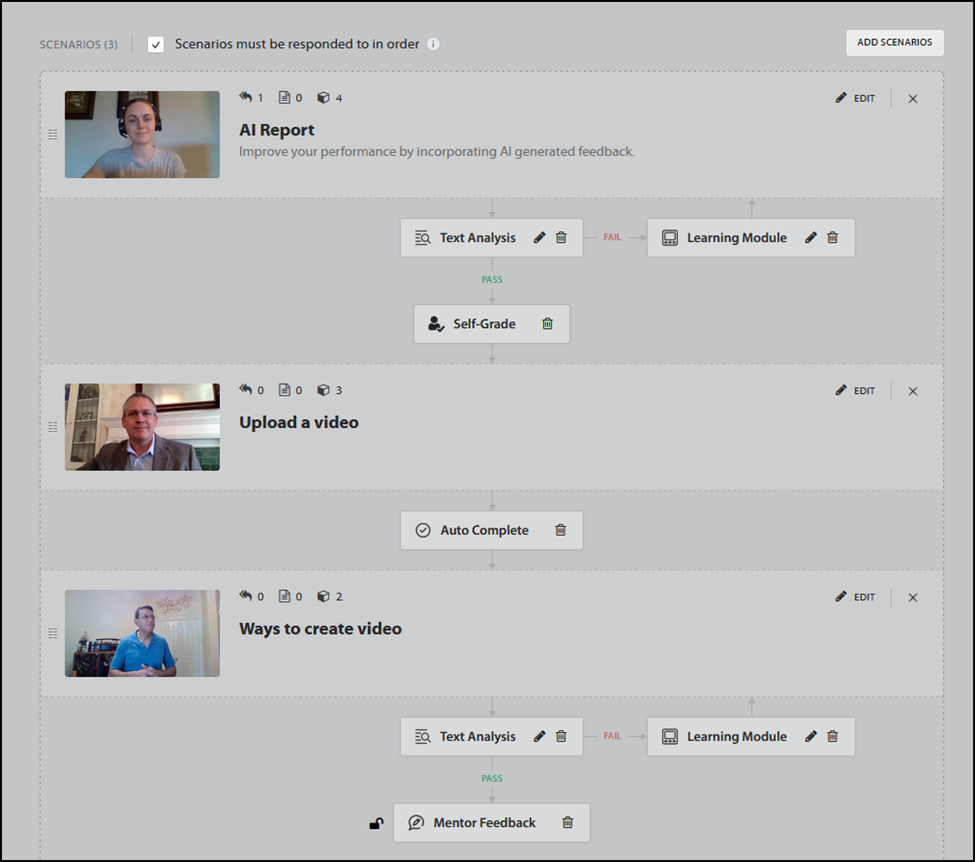Screen dimensions: 975x862
Task: Open EDIT on the AI Report scenario
Action: (855, 98)
